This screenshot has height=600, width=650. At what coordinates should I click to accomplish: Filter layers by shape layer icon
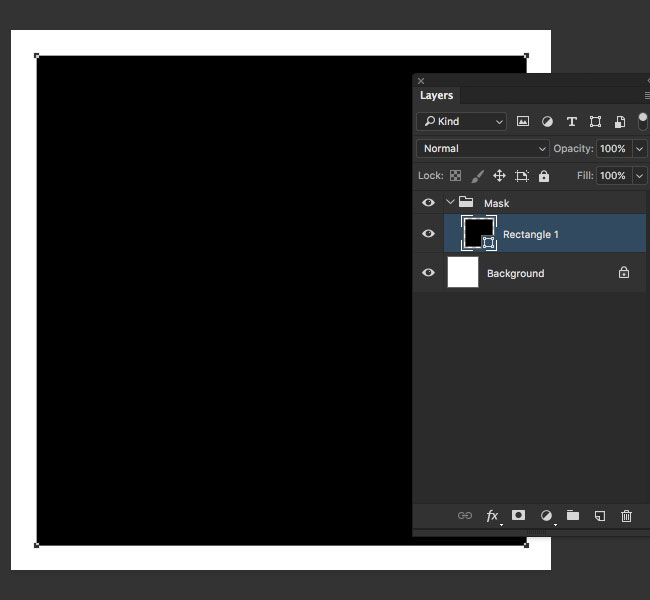pyautogui.click(x=595, y=121)
